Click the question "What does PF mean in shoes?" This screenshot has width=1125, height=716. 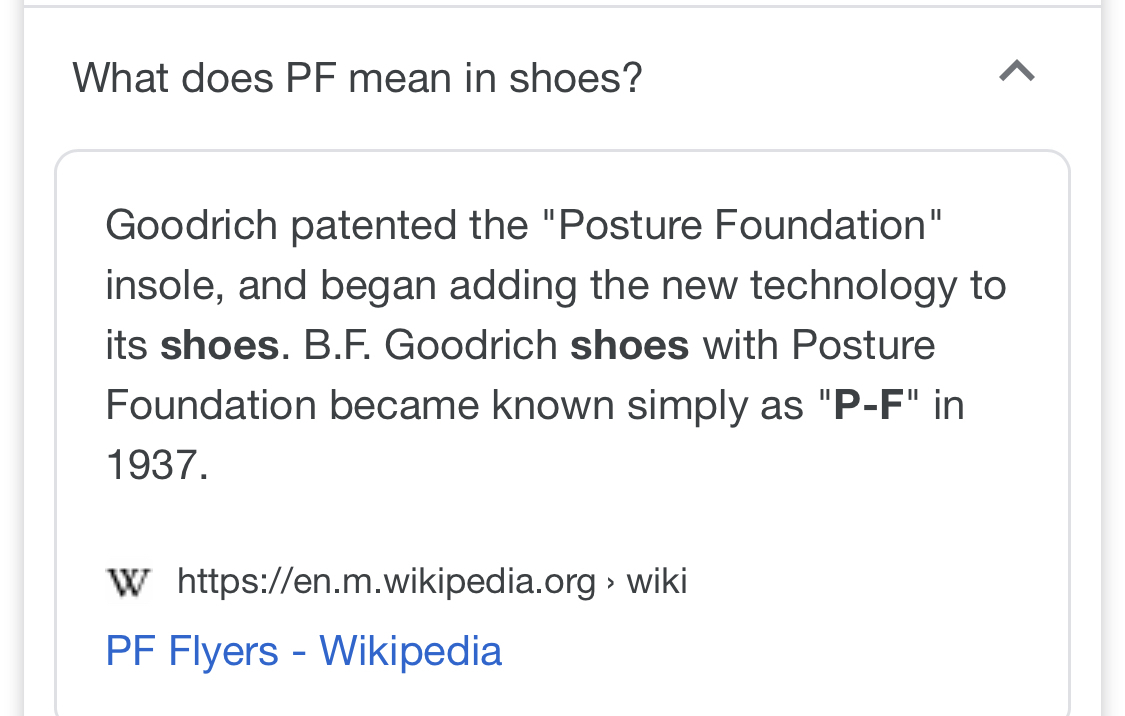(x=357, y=77)
